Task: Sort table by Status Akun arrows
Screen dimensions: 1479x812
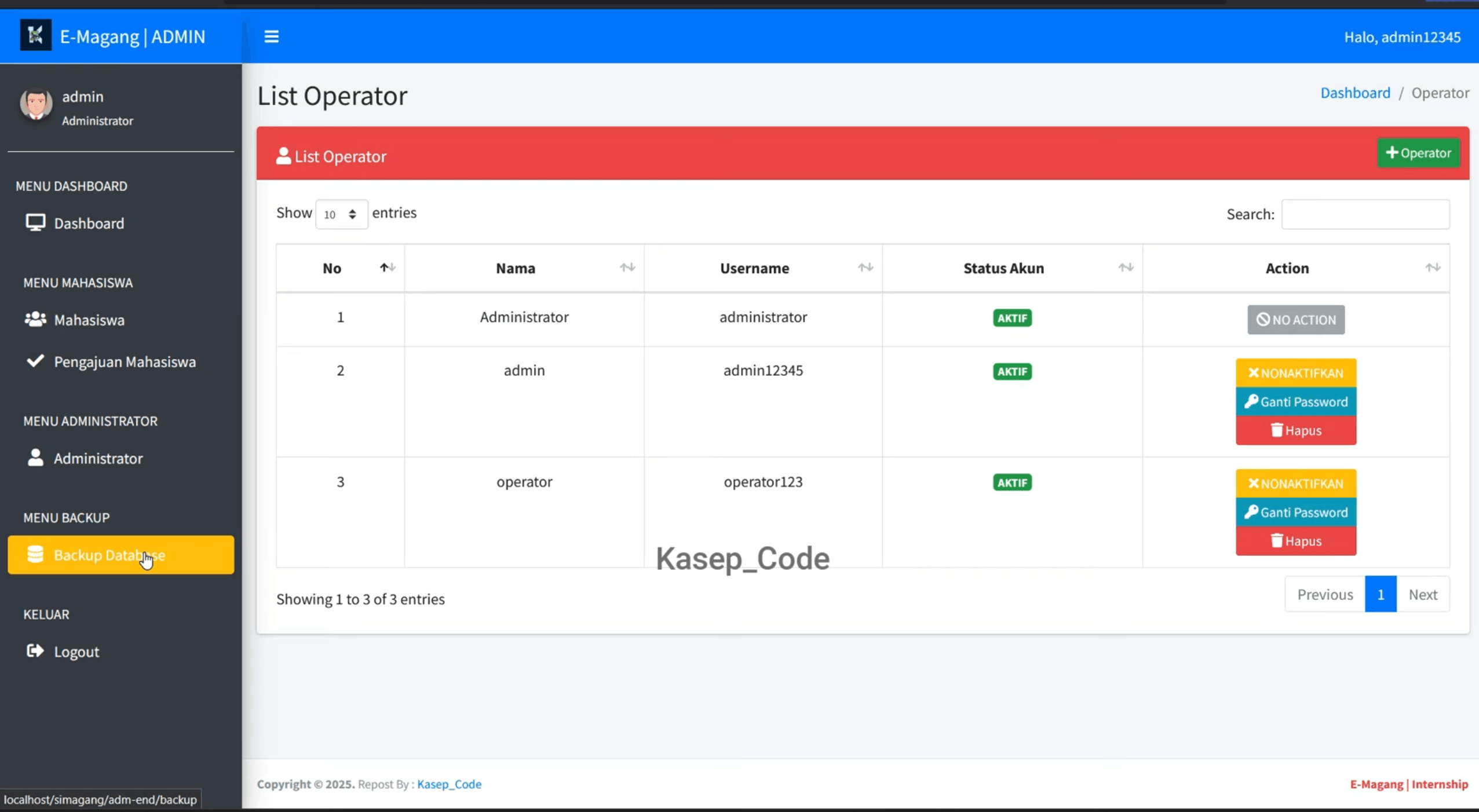Action: coord(1126,268)
